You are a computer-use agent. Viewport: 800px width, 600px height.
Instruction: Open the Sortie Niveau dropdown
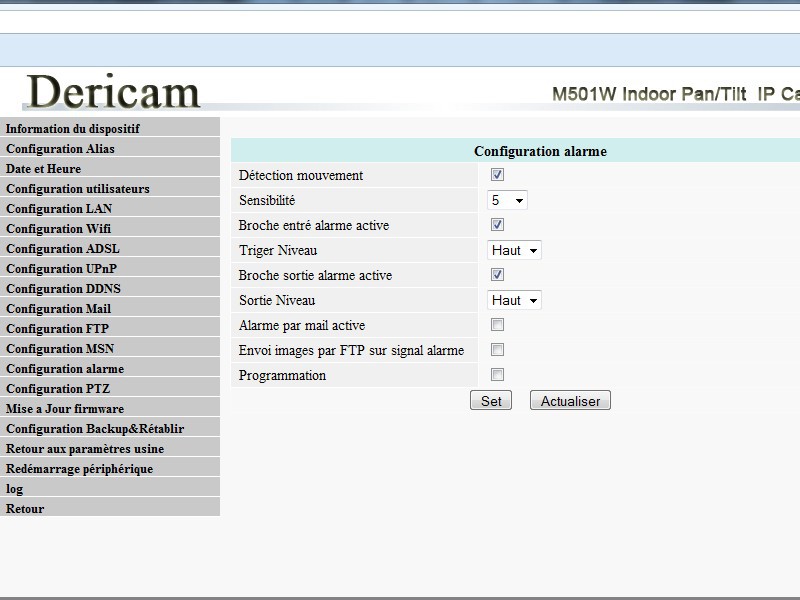514,300
